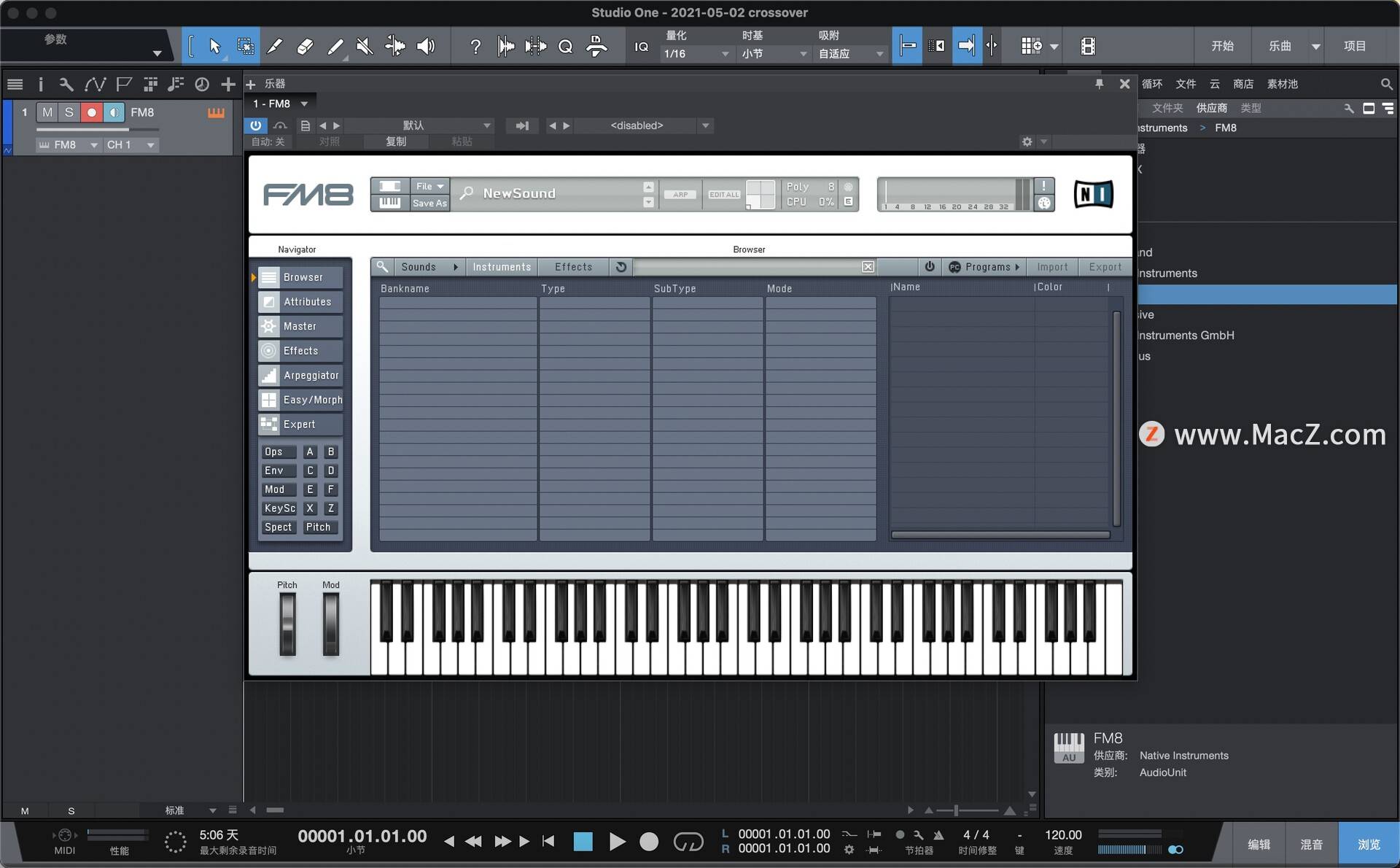Select the Arrow tool in toolbar
Screen dimensions: 1400x868
tap(214, 47)
